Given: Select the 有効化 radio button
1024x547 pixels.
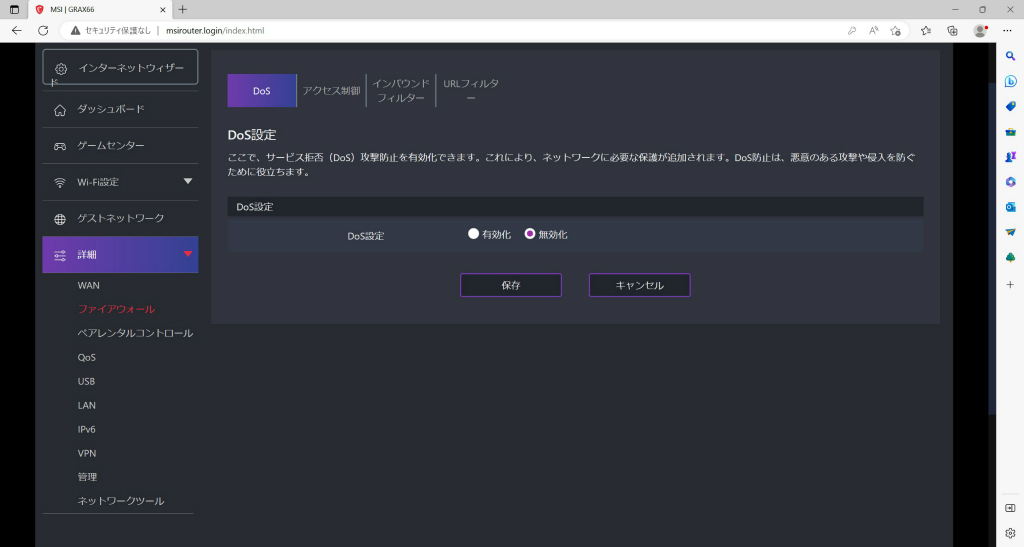Looking at the screenshot, I should 473,234.
